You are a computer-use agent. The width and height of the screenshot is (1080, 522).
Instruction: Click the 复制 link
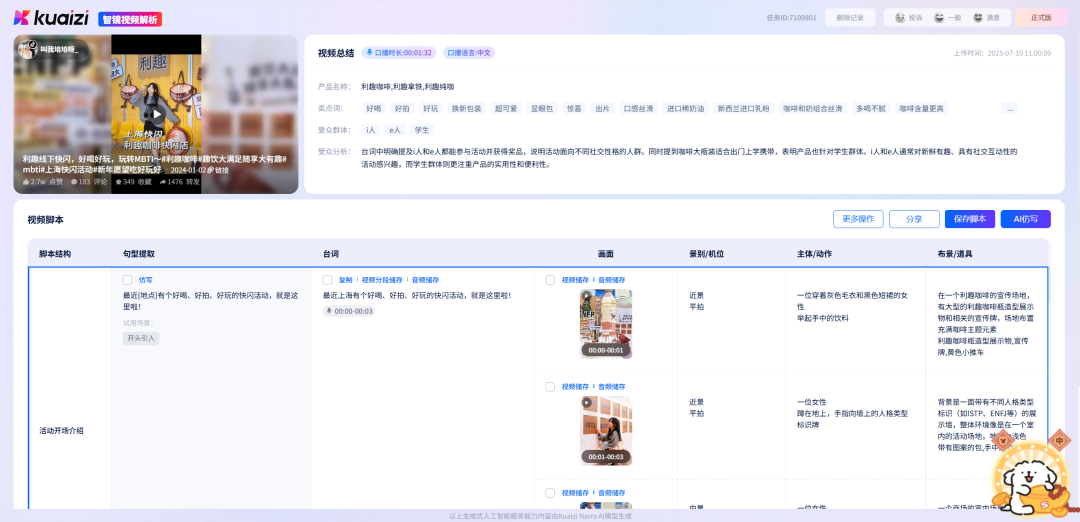[346, 280]
